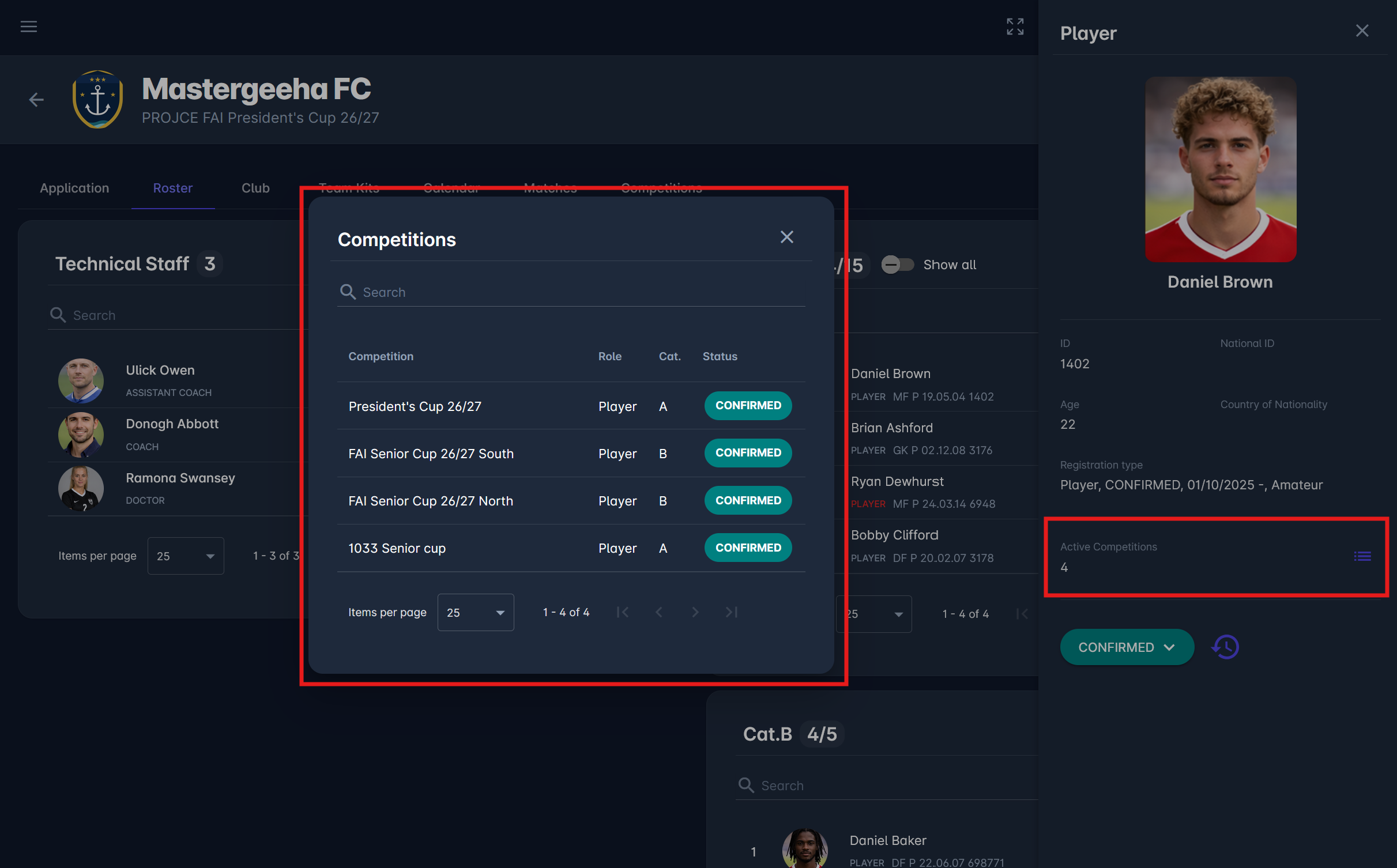
Task: Go to last page in Competitions dialog
Action: tap(732, 612)
